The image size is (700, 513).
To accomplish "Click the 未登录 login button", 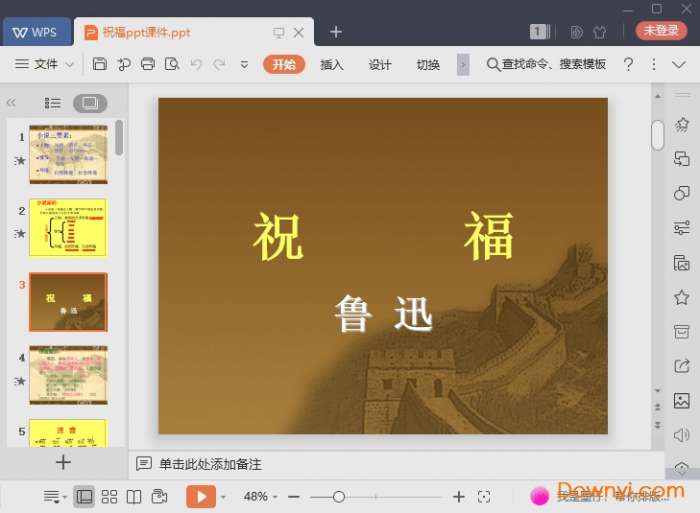I will pyautogui.click(x=661, y=30).
